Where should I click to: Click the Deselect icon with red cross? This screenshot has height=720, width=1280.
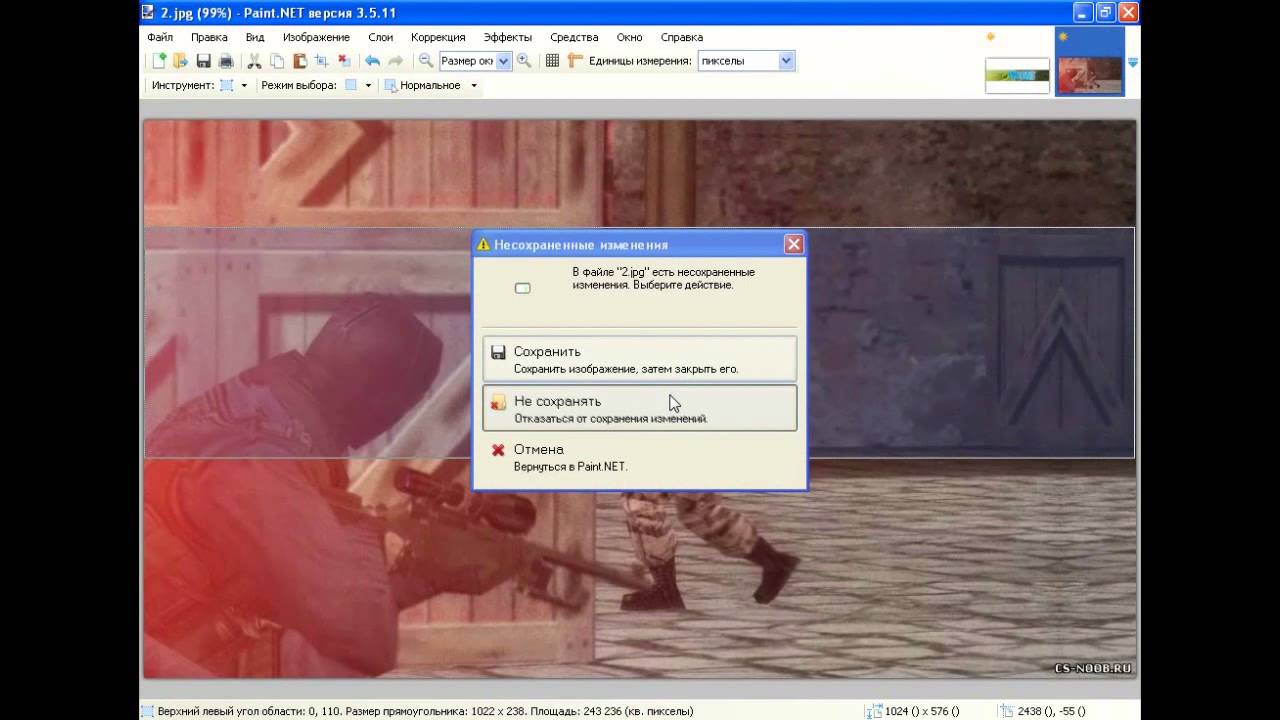[x=344, y=61]
